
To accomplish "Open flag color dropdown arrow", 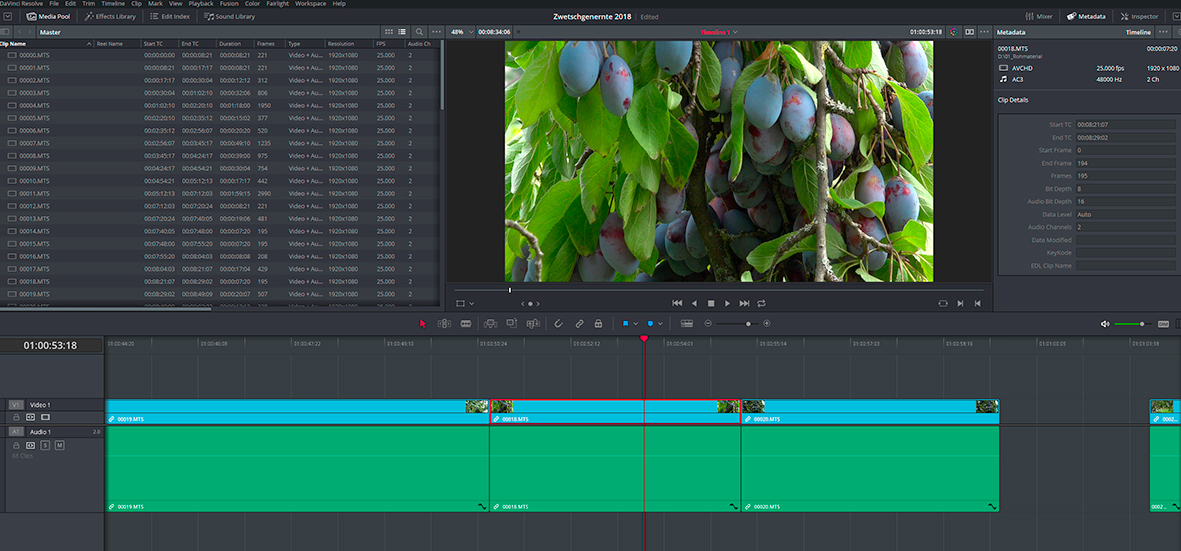I will point(636,324).
